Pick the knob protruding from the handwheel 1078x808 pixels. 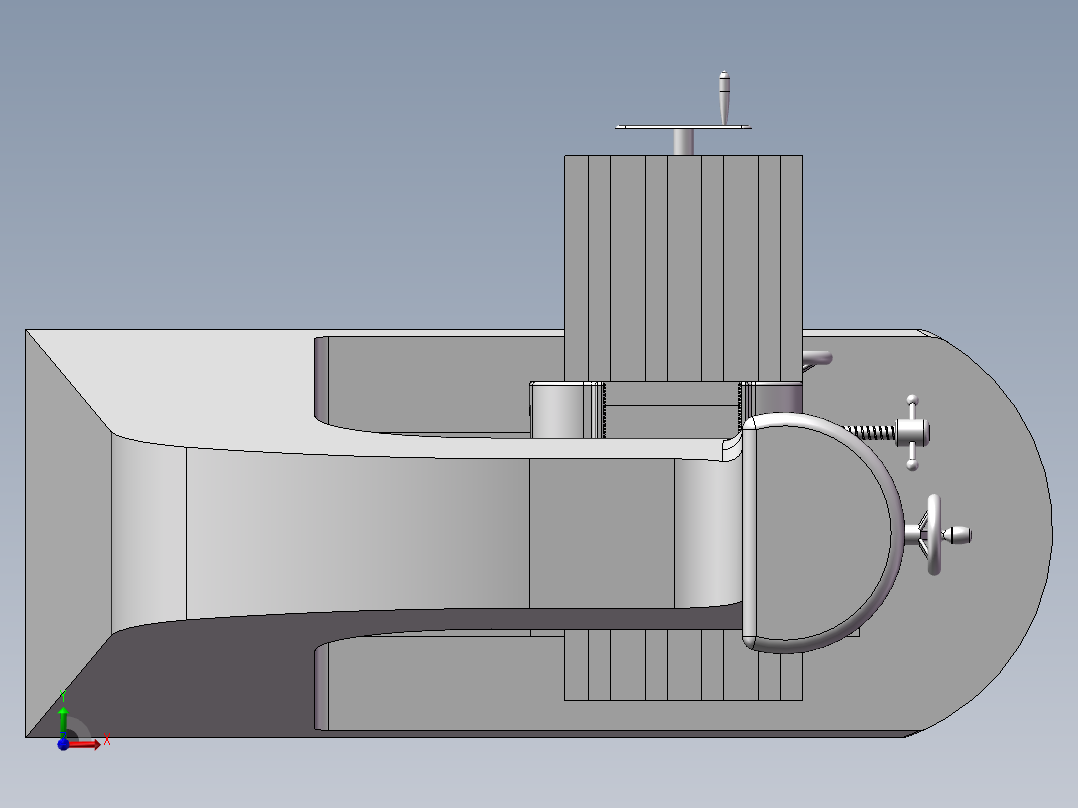pos(957,534)
